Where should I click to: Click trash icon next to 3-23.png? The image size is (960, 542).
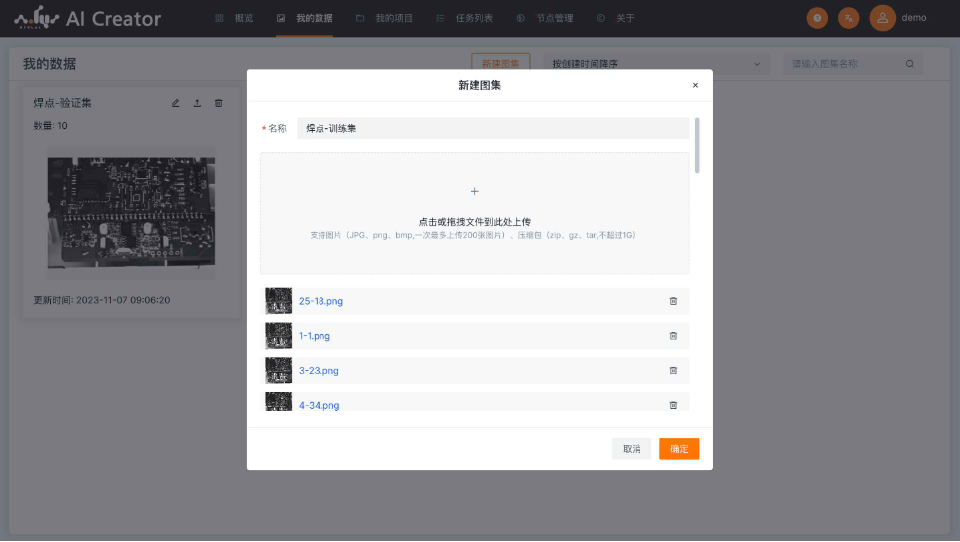coord(673,371)
